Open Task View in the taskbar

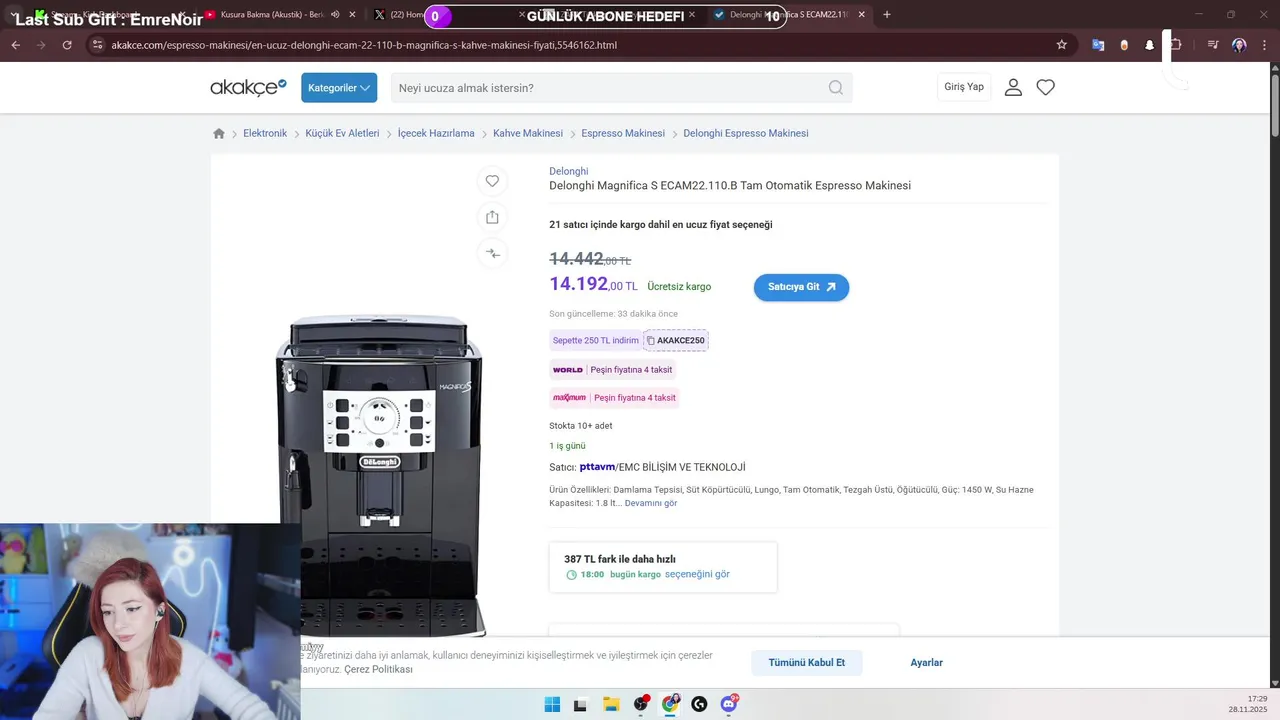click(580, 704)
